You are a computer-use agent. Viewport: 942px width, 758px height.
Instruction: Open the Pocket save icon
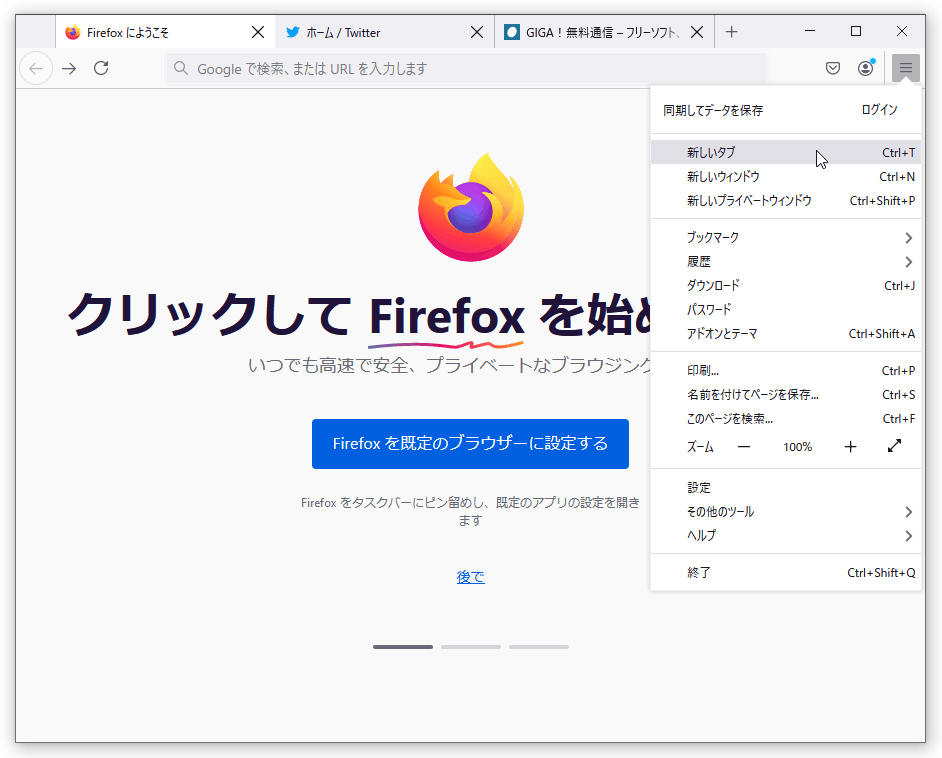click(x=833, y=68)
